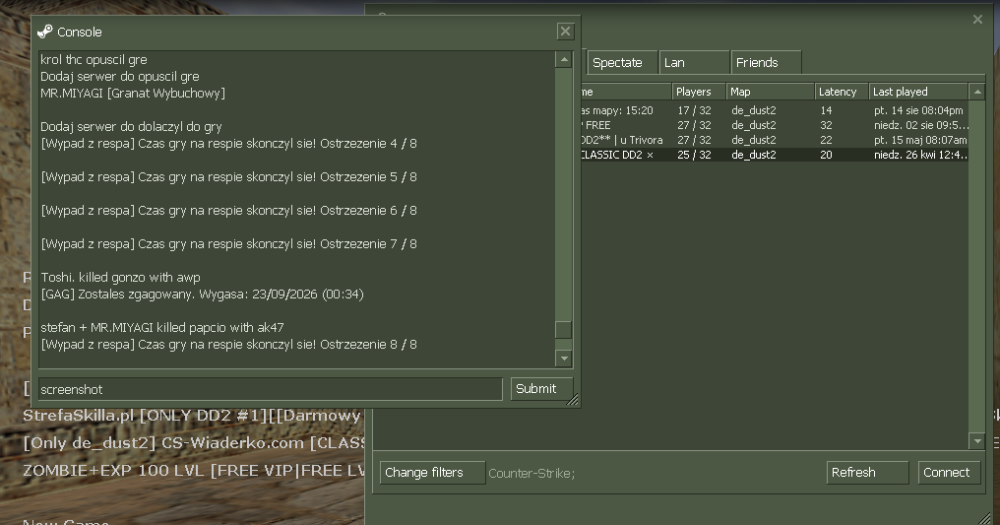Click the Ostrzezenie 6 / 8 console line
This screenshot has height=525, width=1000.
228,211
